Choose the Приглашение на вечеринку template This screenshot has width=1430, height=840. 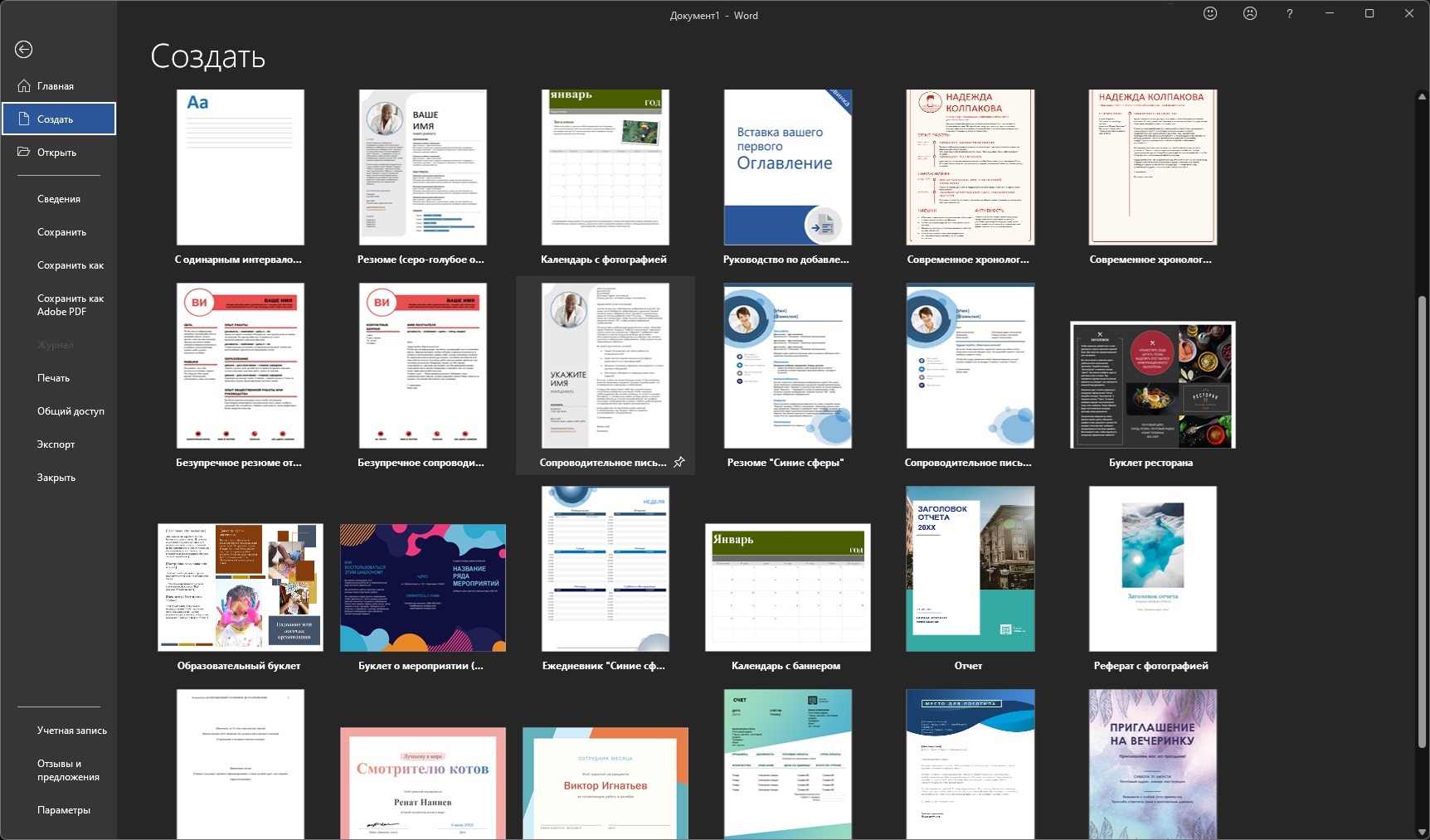point(1152,765)
